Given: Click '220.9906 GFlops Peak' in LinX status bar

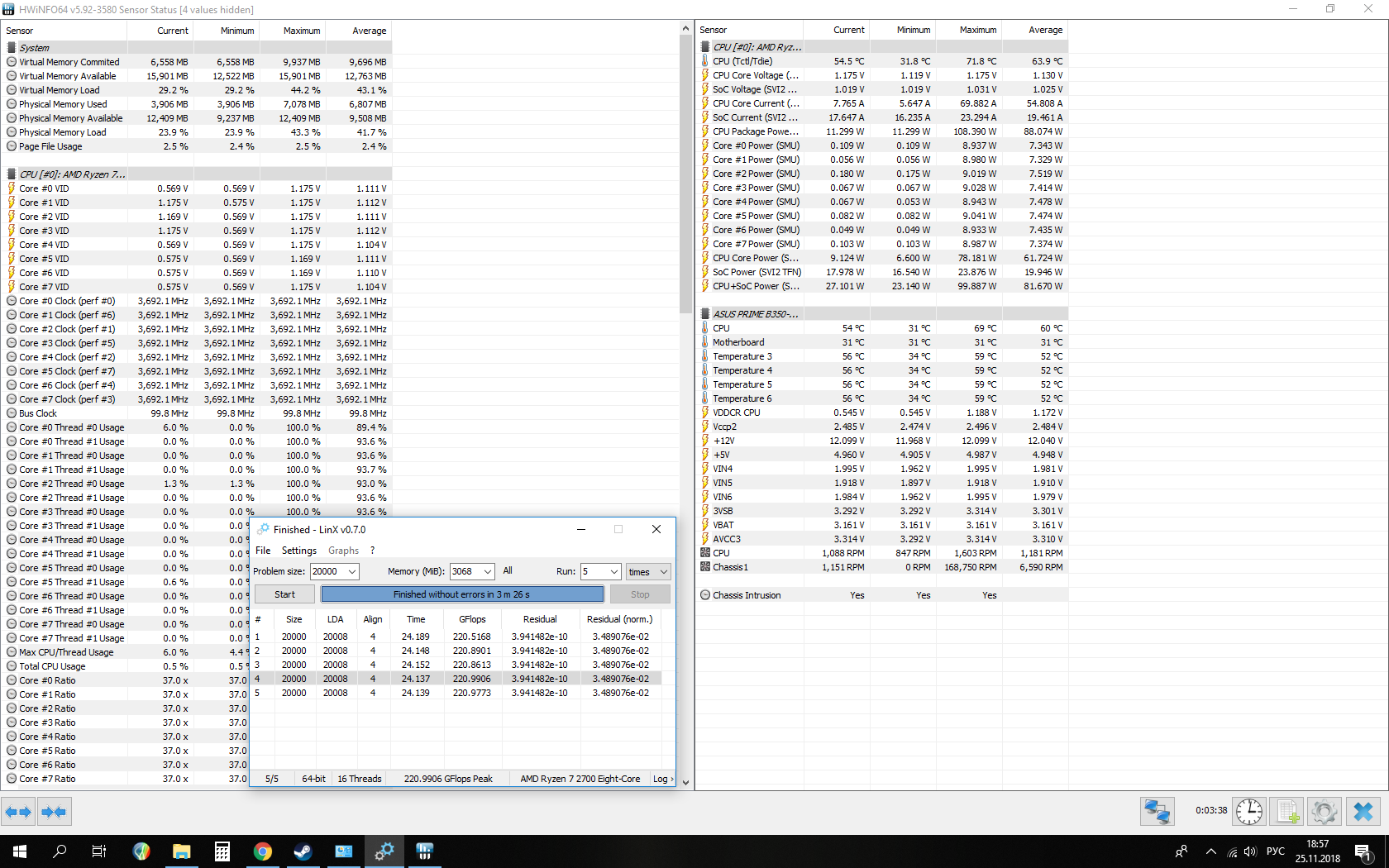Looking at the screenshot, I should pos(448,779).
